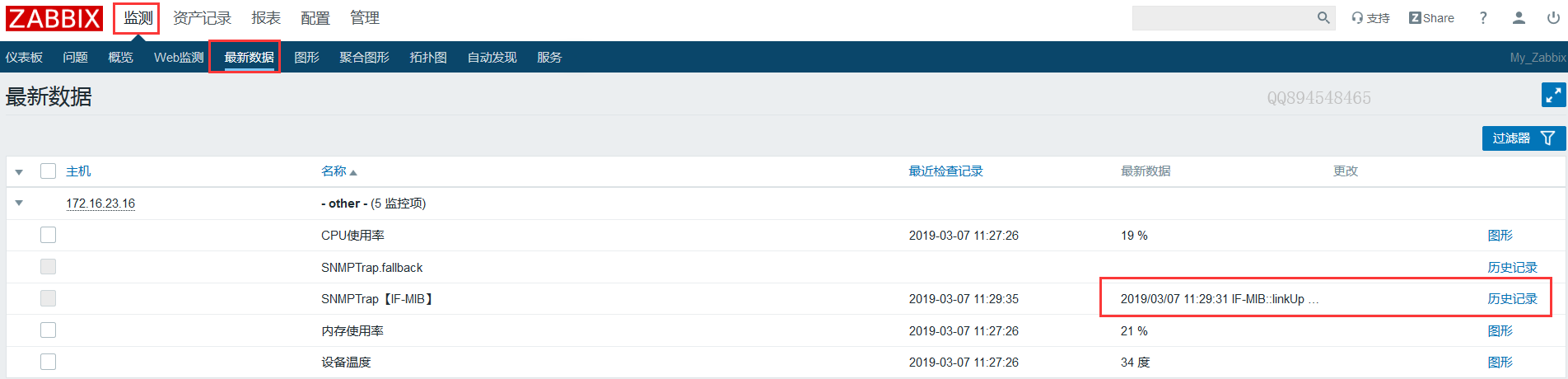Go to the 服务 submenu

coord(549,58)
